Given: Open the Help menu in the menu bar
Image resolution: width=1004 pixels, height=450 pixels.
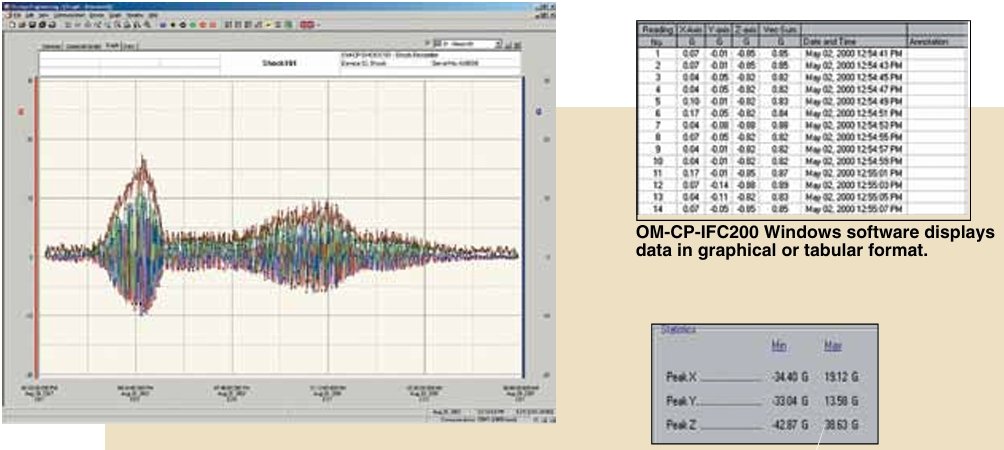Looking at the screenshot, I should [153, 15].
